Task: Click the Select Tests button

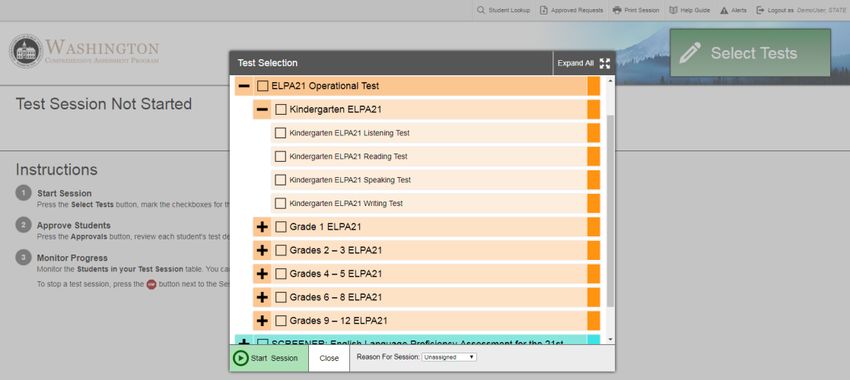Action: pyautogui.click(x=750, y=53)
